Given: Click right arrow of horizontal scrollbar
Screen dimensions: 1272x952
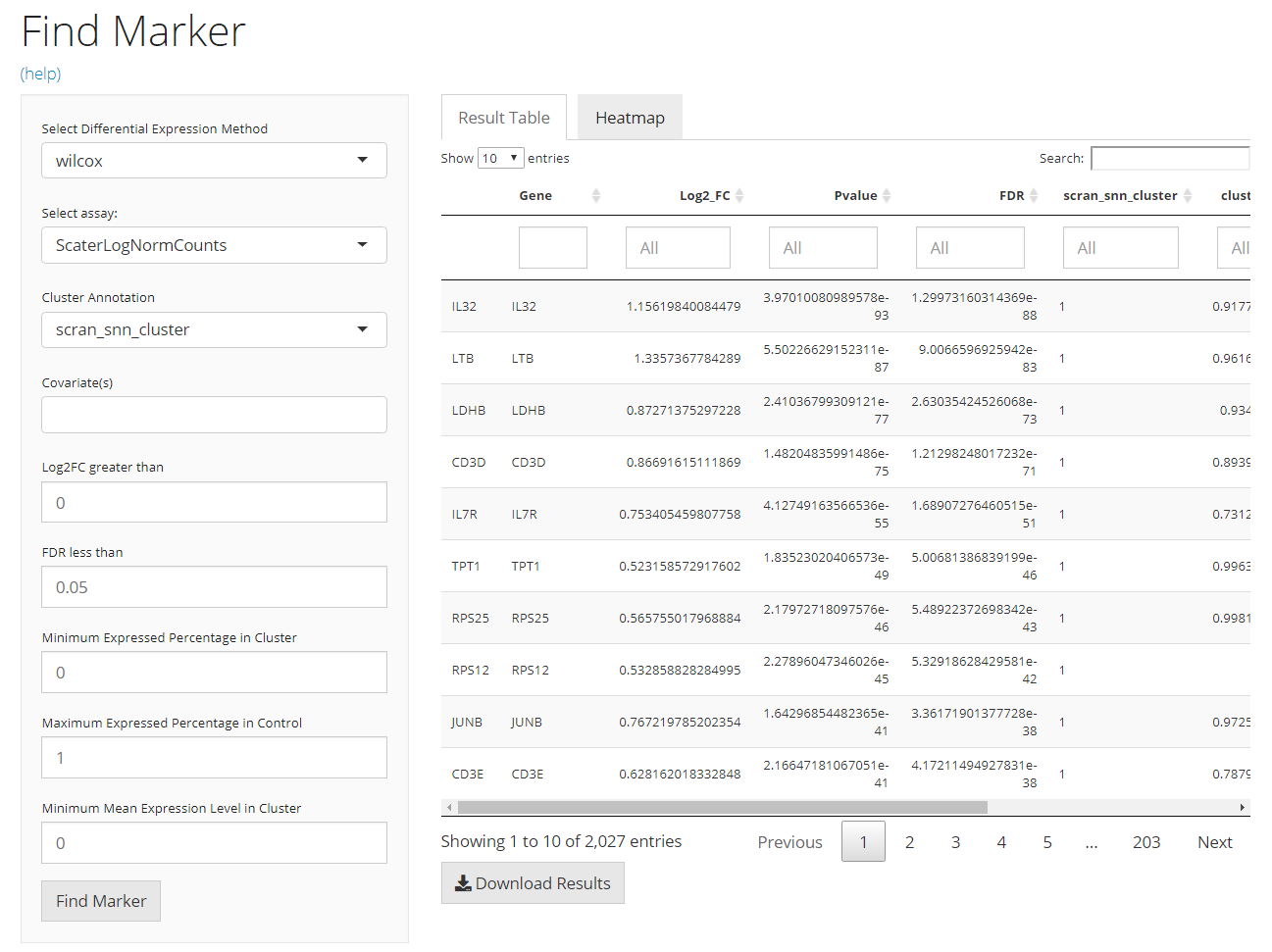Looking at the screenshot, I should [1243, 808].
